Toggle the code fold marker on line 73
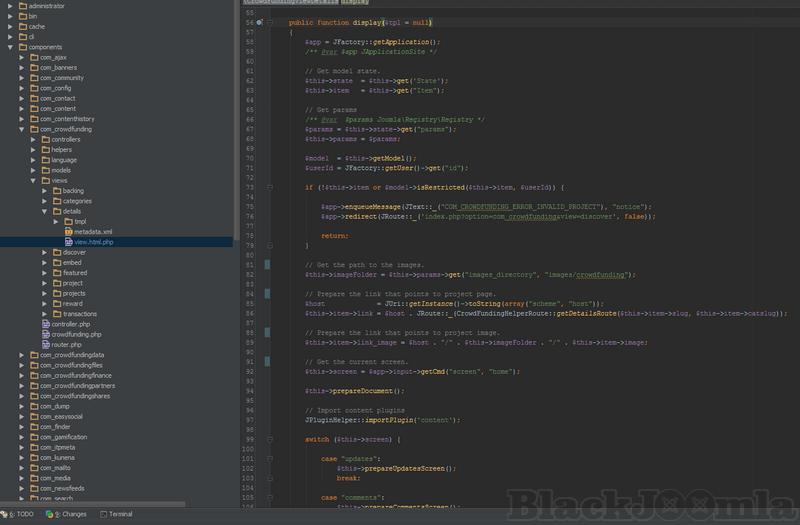Image resolution: width=800 pixels, height=525 pixels. click(269, 186)
